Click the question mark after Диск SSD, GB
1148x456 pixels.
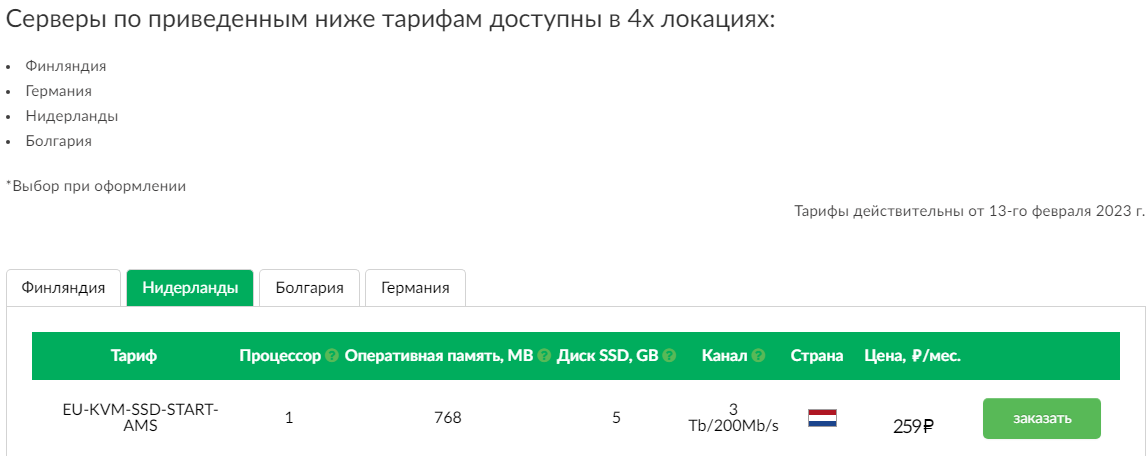669,356
